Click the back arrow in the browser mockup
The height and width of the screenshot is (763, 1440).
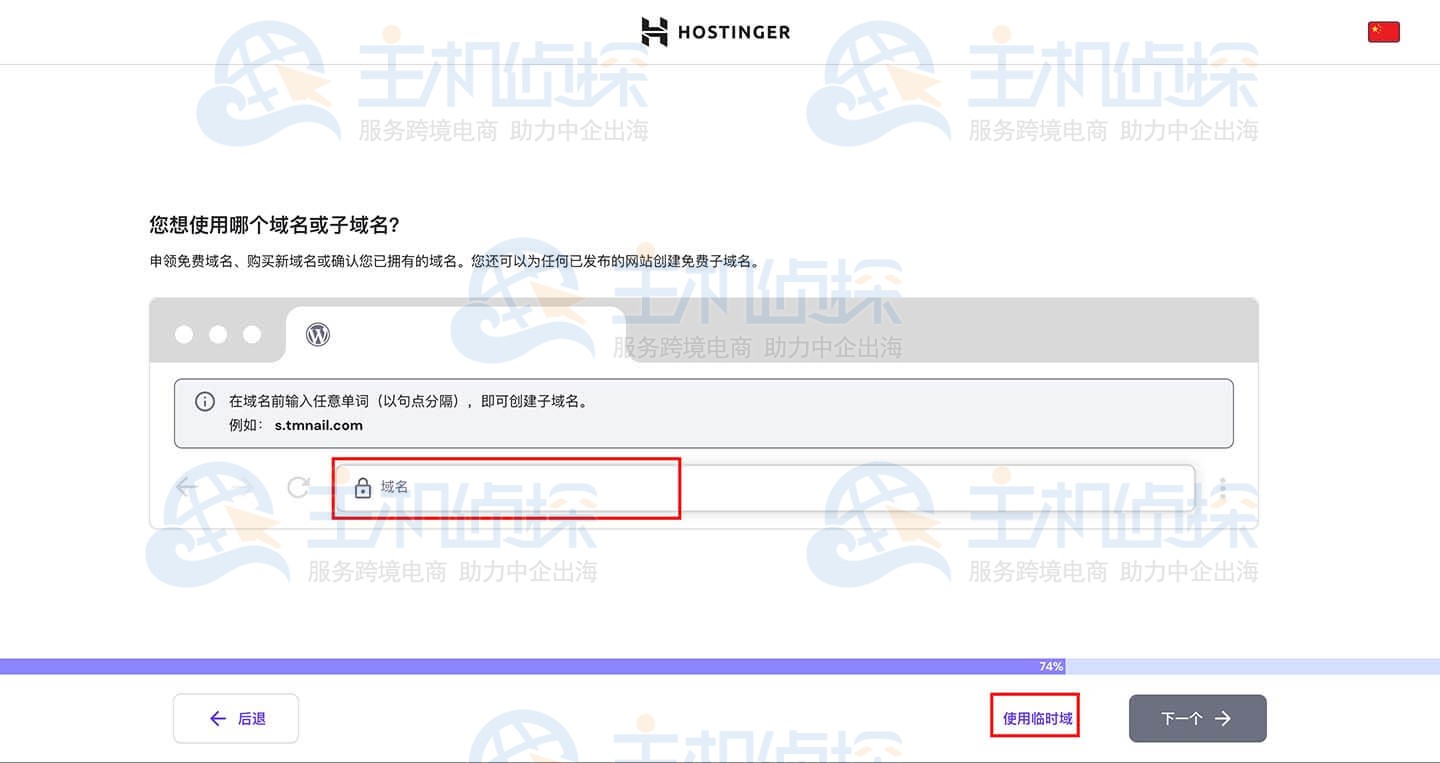coord(185,487)
